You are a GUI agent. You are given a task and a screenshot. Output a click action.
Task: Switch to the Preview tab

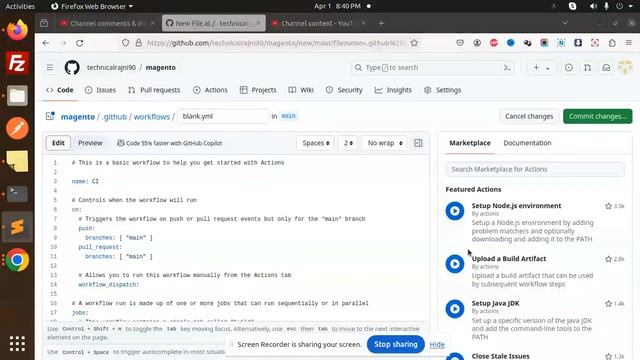coord(90,143)
